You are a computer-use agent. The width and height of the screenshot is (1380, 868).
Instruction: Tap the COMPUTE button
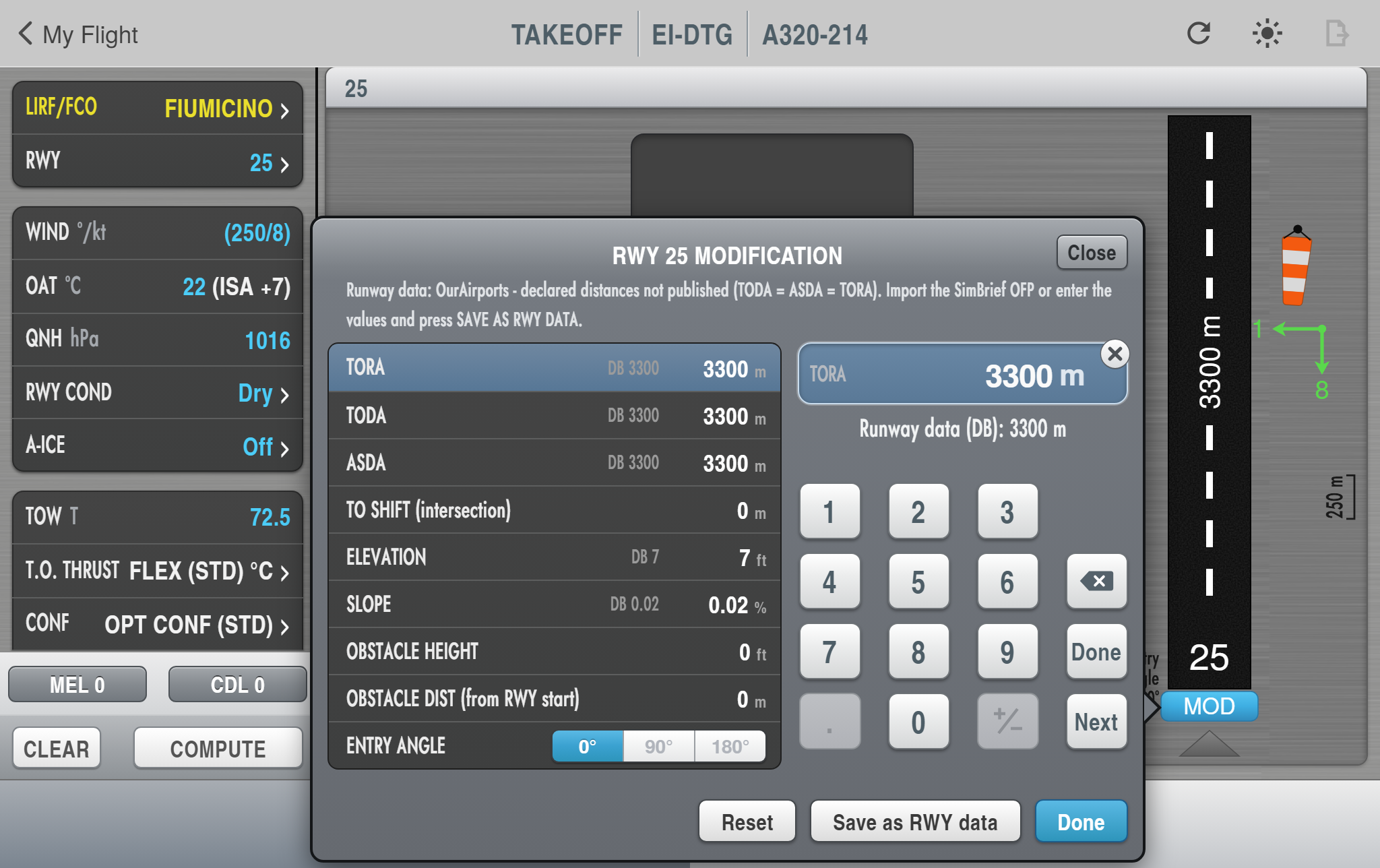click(x=218, y=748)
